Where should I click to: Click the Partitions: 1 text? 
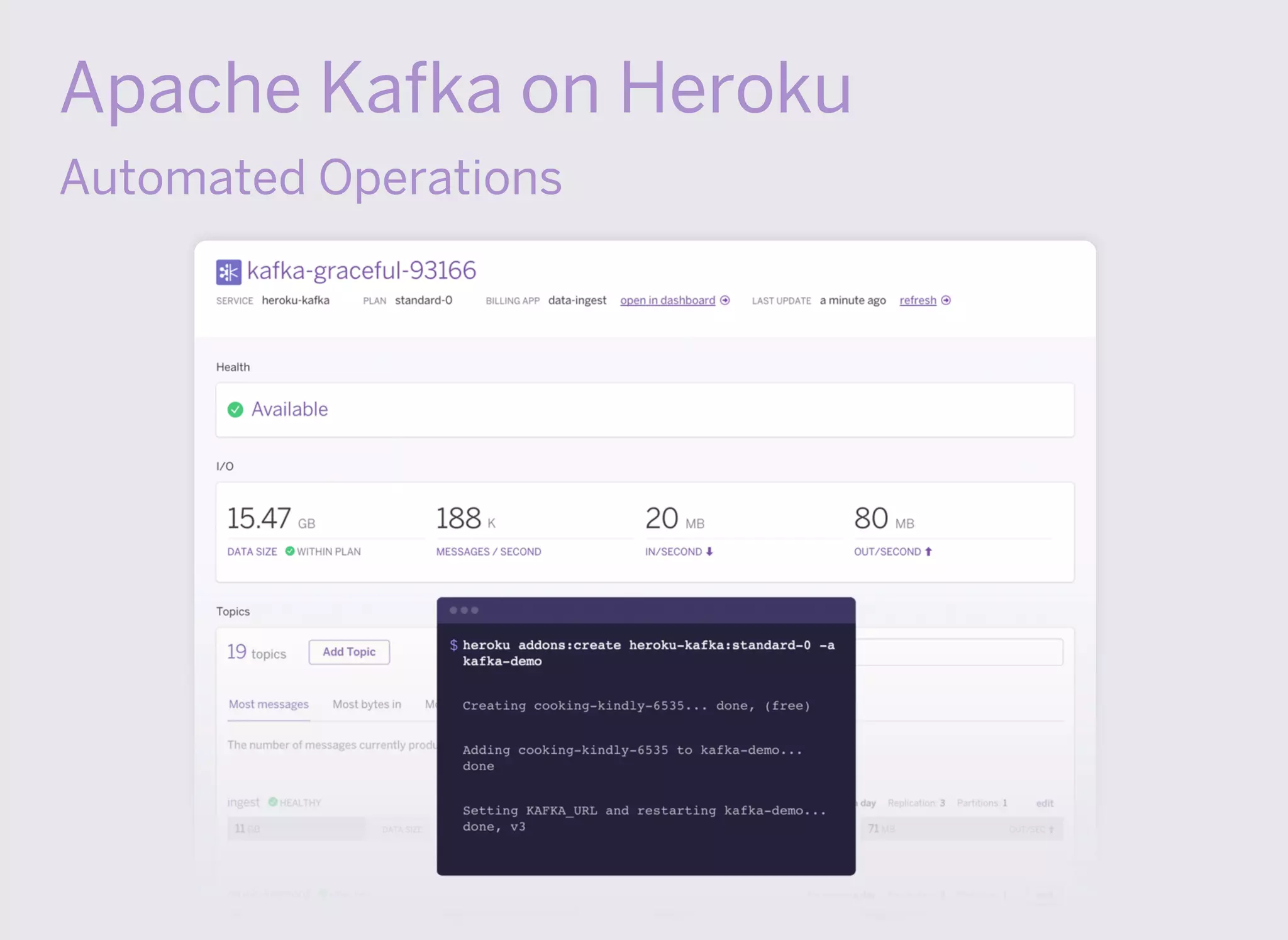[982, 803]
